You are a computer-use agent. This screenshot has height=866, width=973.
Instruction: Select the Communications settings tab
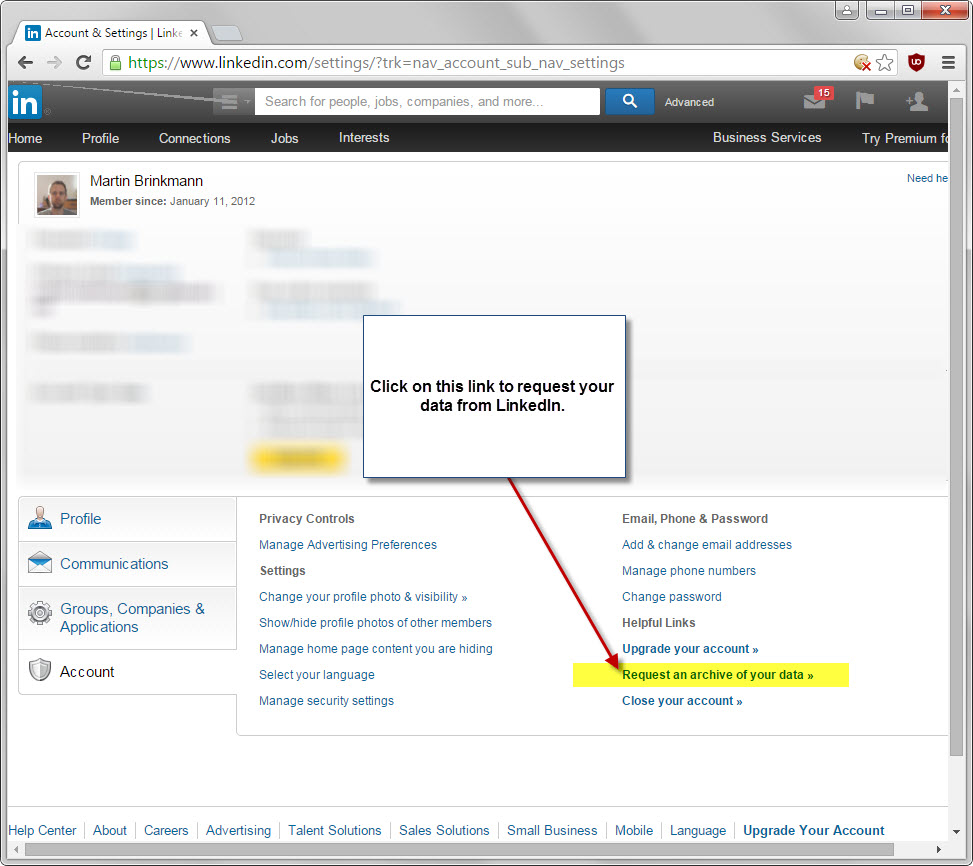tap(128, 564)
